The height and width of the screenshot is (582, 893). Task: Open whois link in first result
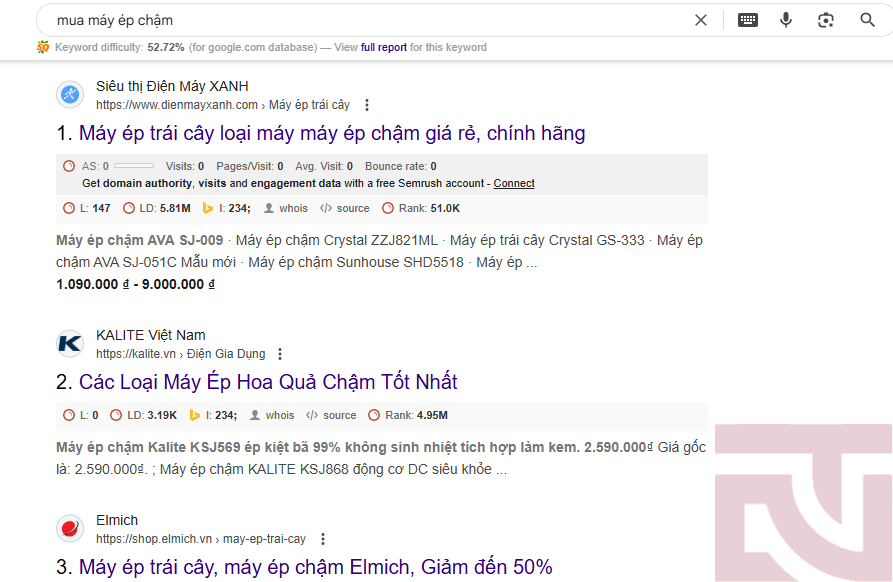(293, 208)
